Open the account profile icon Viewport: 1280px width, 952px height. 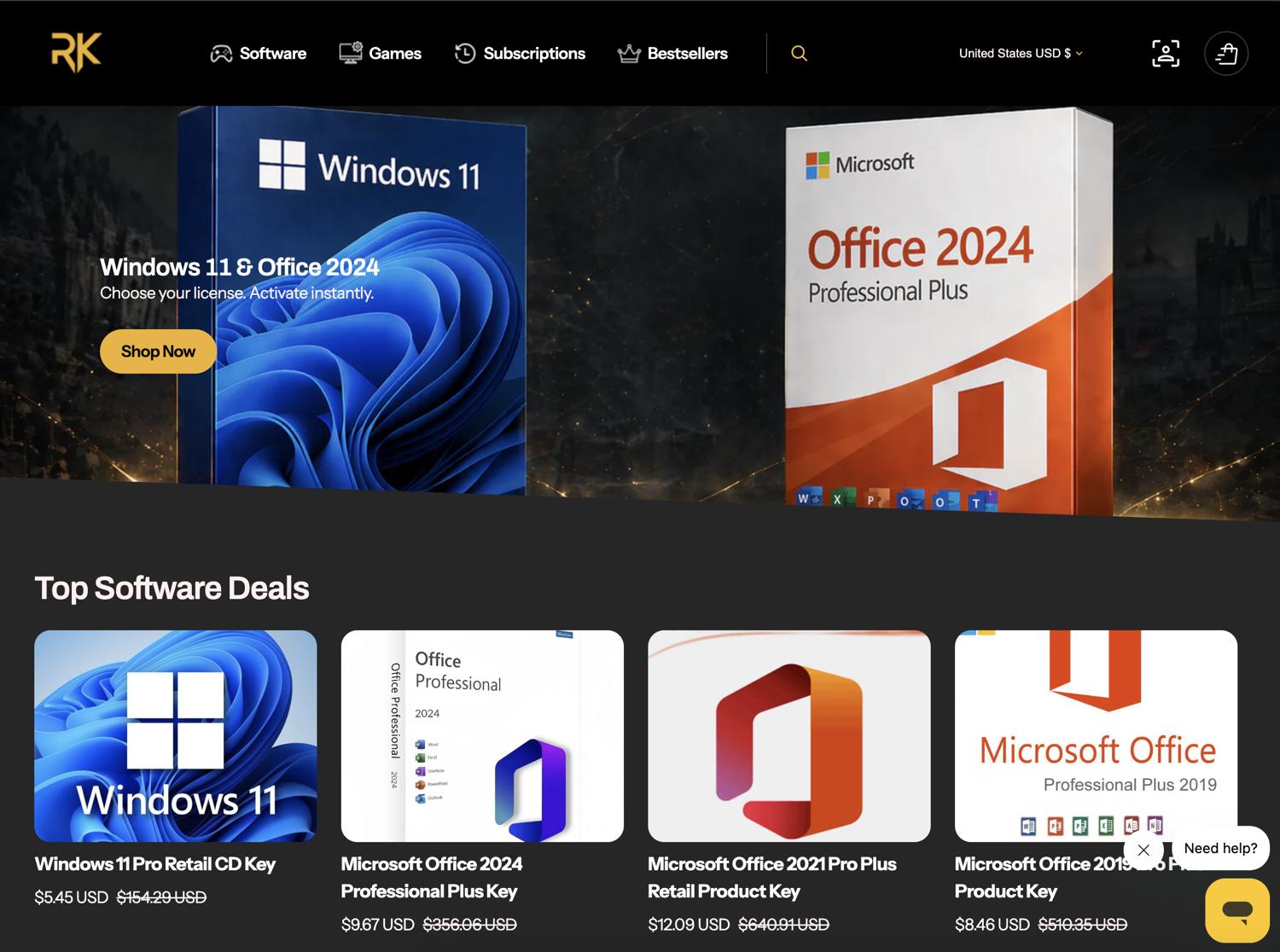(x=1166, y=53)
